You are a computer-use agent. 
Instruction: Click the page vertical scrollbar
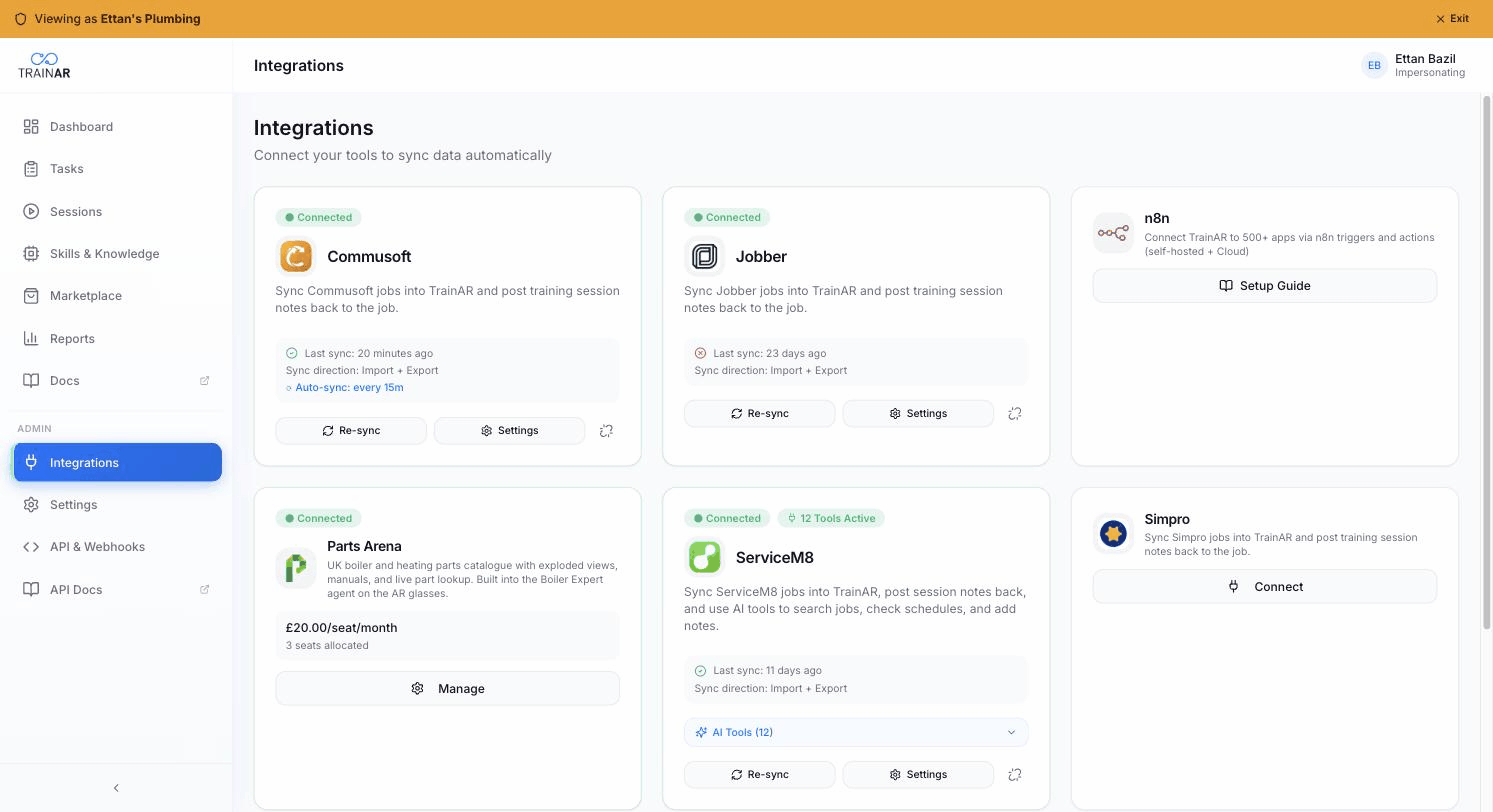[1486, 362]
